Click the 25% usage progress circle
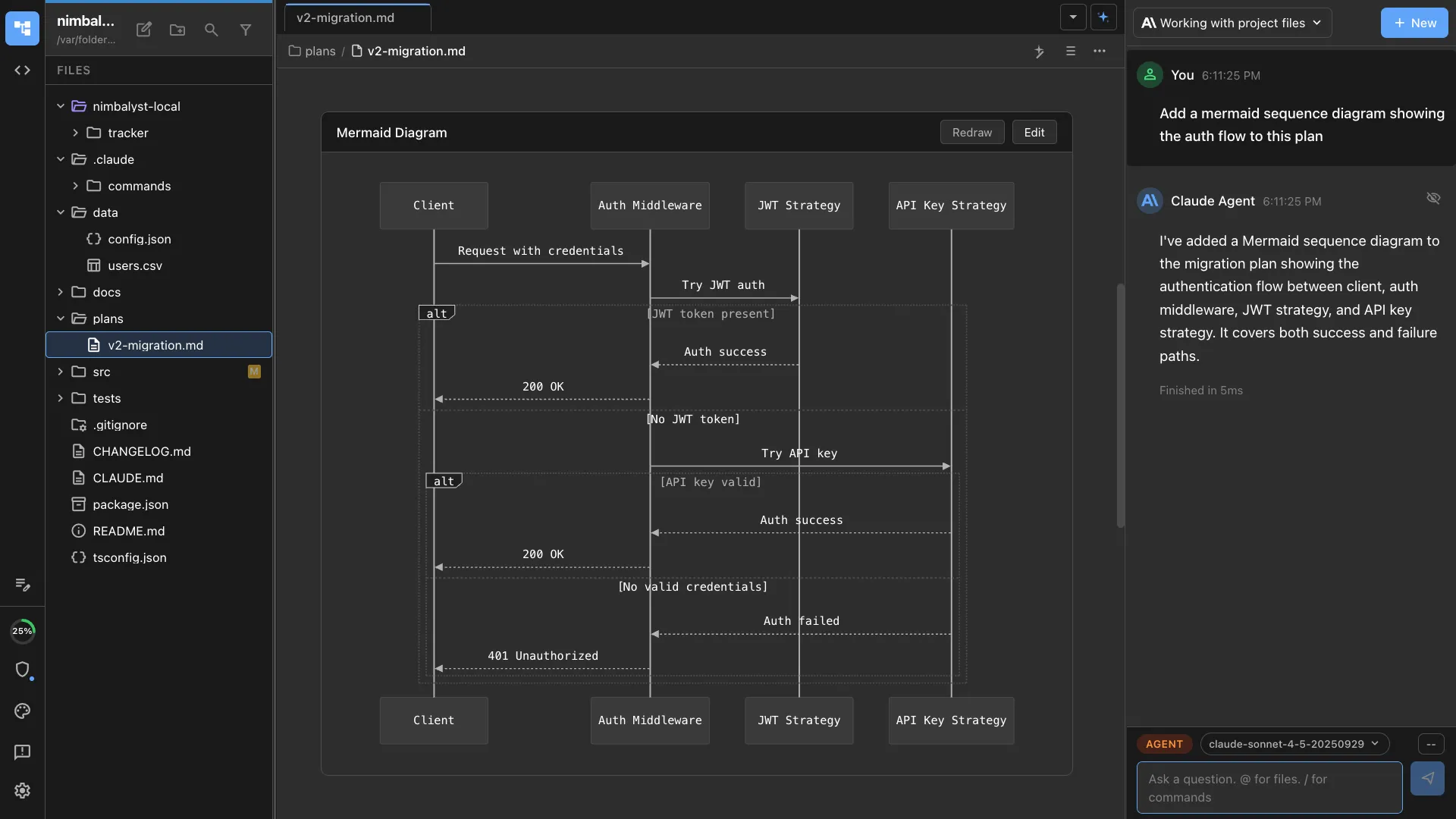The image size is (1456, 819). point(24,630)
